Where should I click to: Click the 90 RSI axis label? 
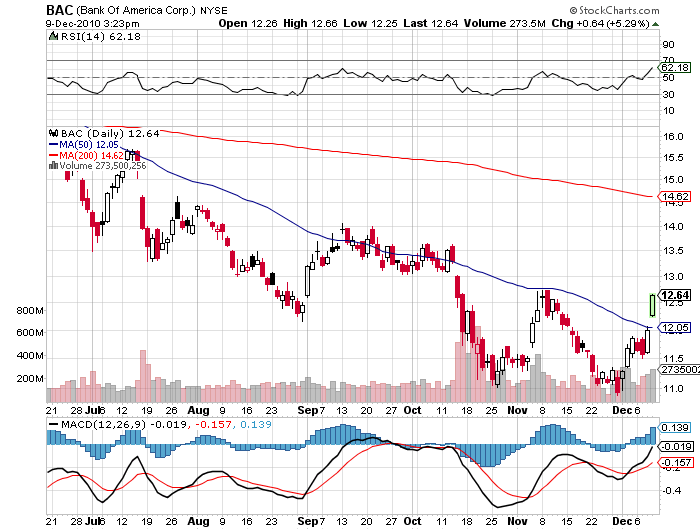pos(668,45)
